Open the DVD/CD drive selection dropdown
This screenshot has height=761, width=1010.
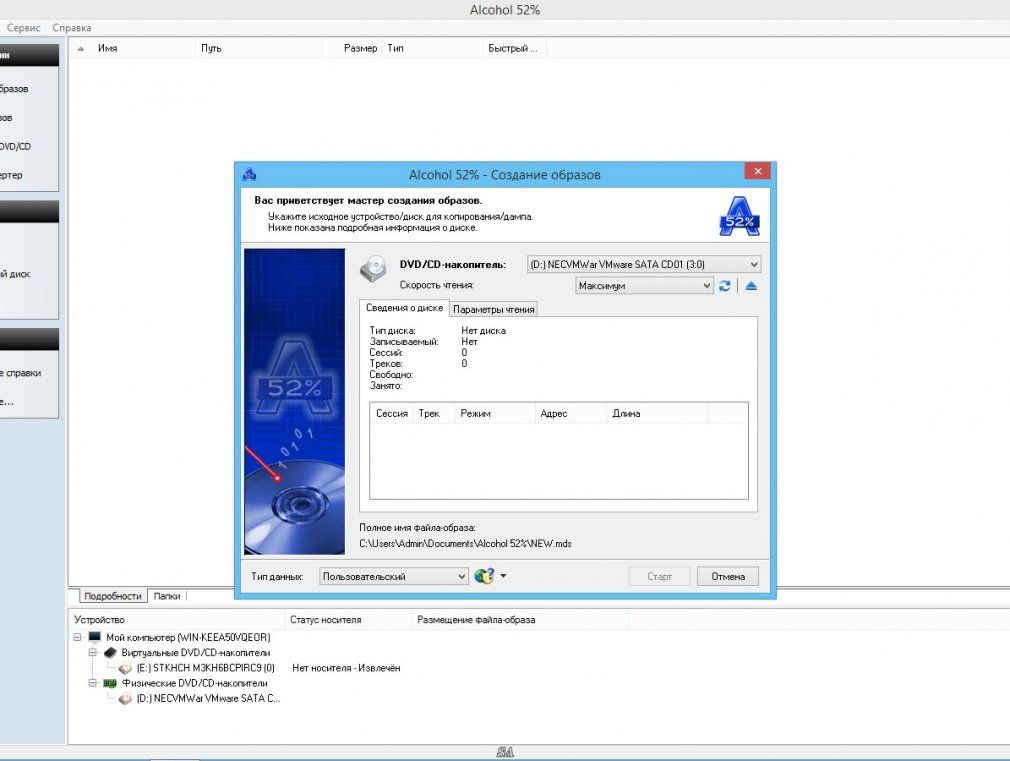point(644,264)
